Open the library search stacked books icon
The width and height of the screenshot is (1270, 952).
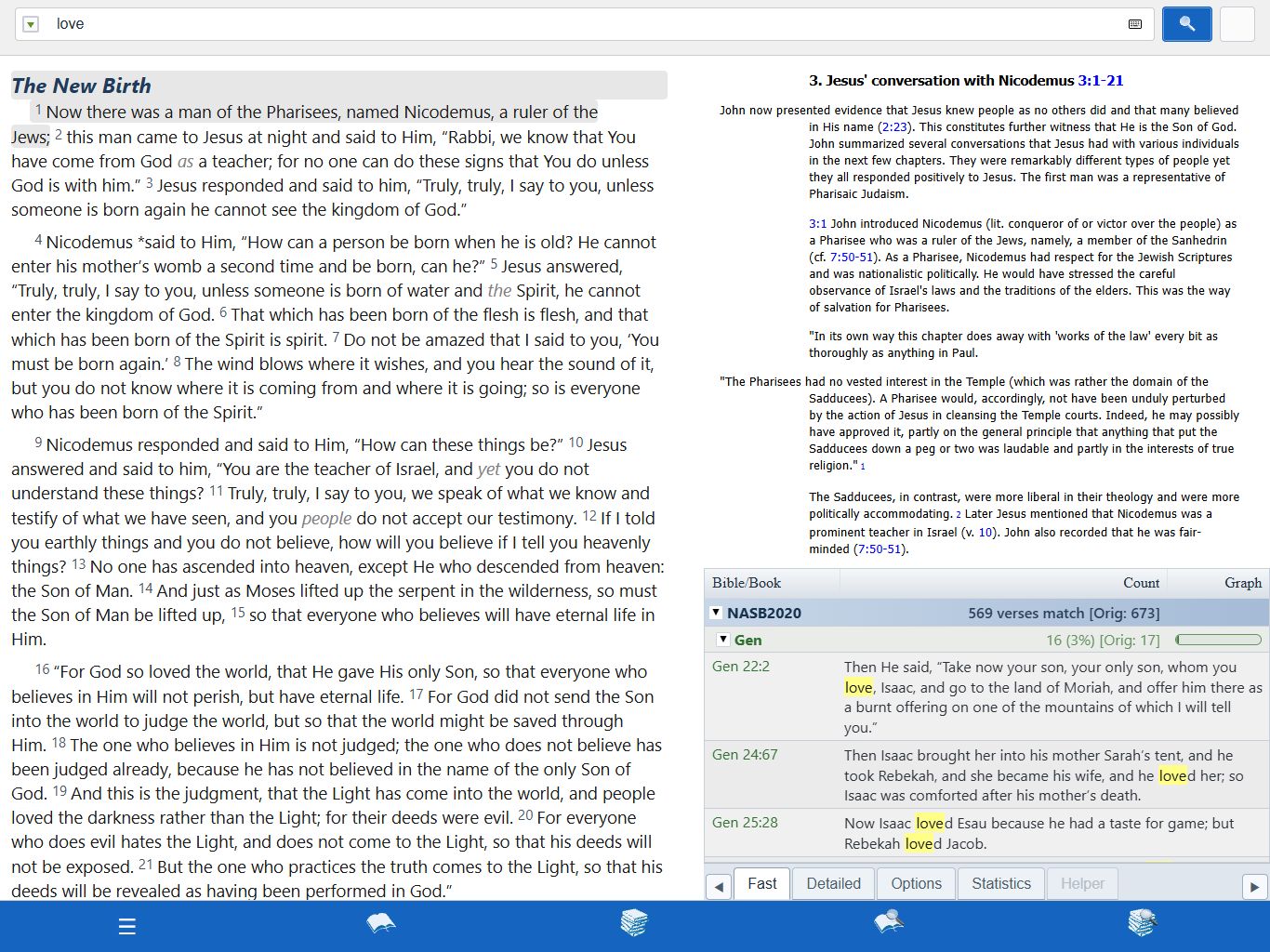[1142, 923]
